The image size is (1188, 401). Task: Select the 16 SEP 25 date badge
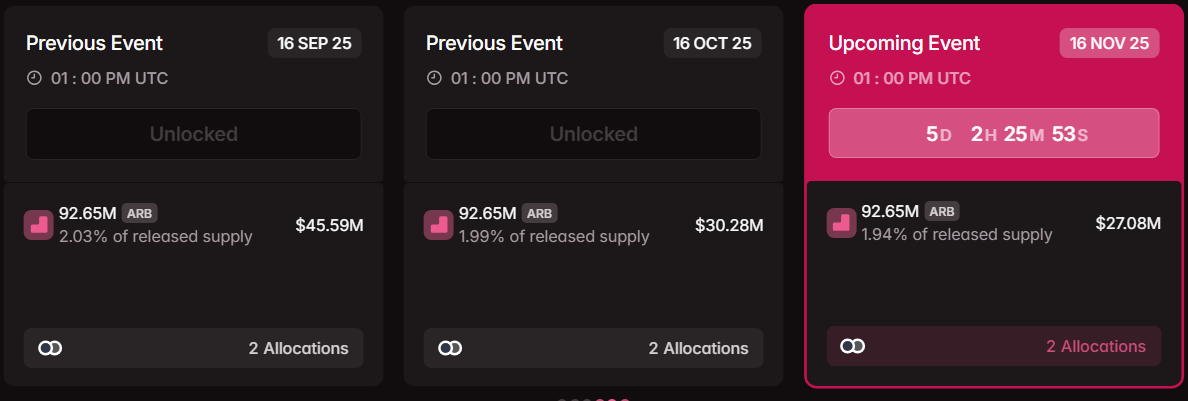(x=315, y=43)
